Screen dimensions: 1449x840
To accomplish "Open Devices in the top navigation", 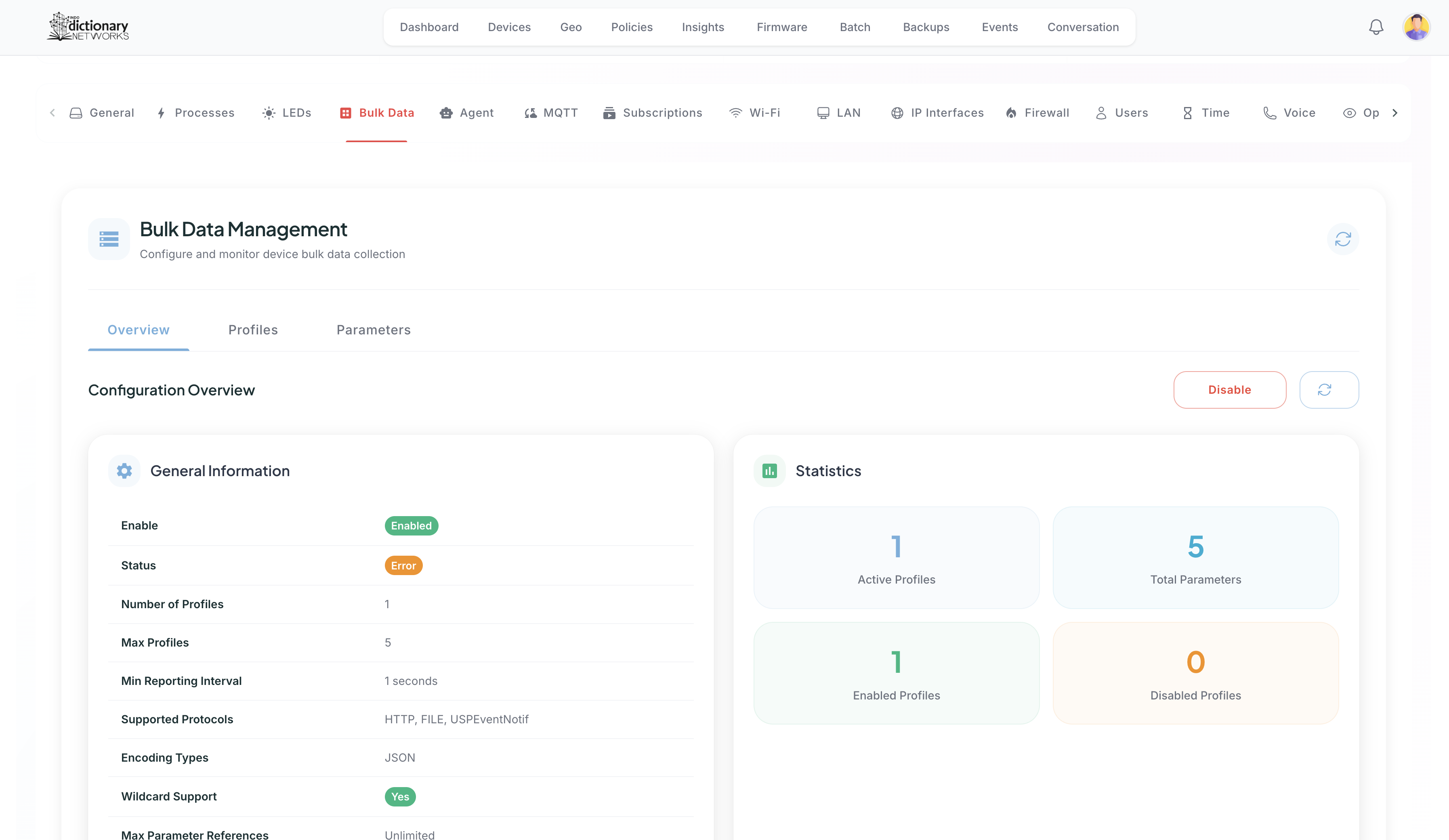I will click(509, 27).
